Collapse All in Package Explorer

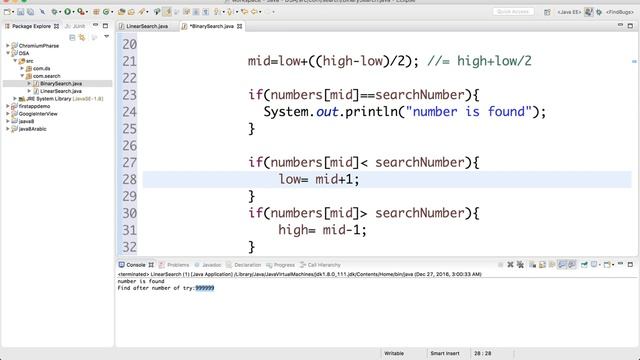(72, 38)
